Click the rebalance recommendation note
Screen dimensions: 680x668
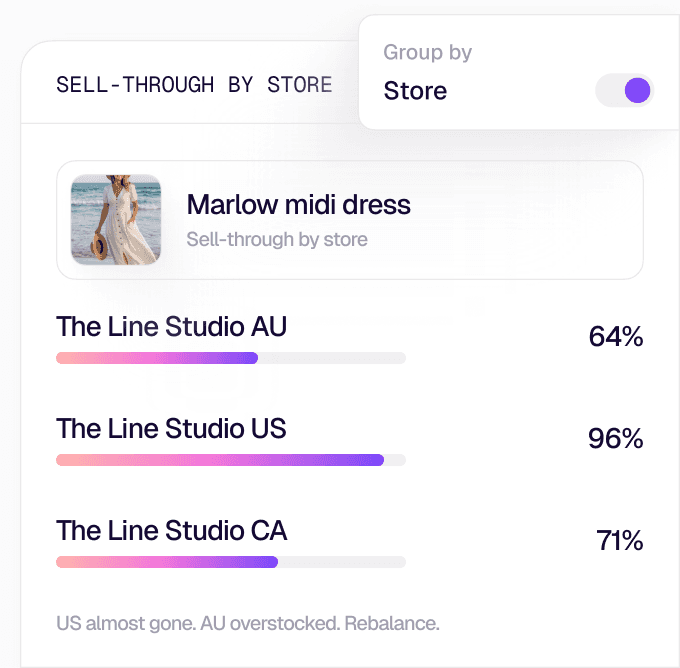point(248,623)
